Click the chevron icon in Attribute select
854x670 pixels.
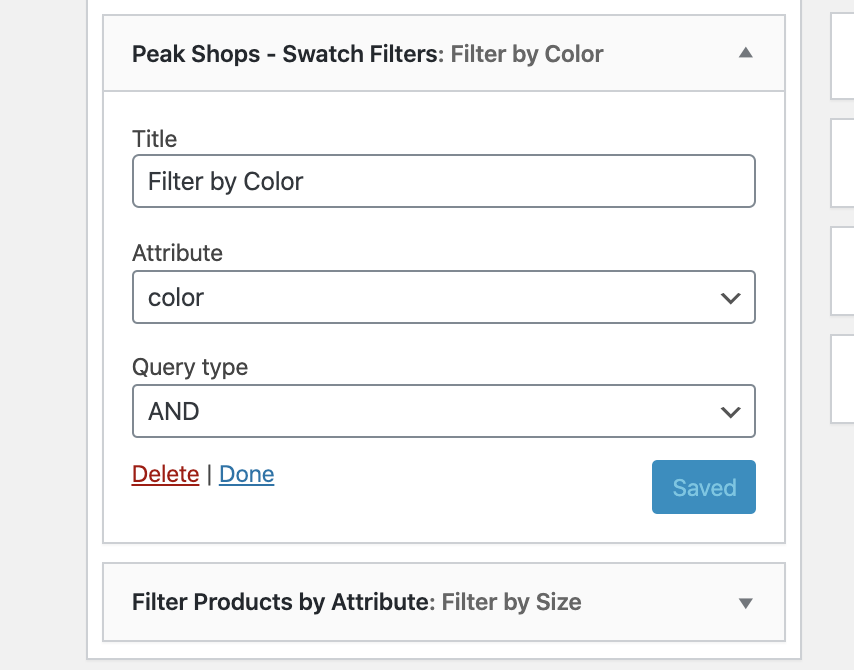pyautogui.click(x=730, y=298)
